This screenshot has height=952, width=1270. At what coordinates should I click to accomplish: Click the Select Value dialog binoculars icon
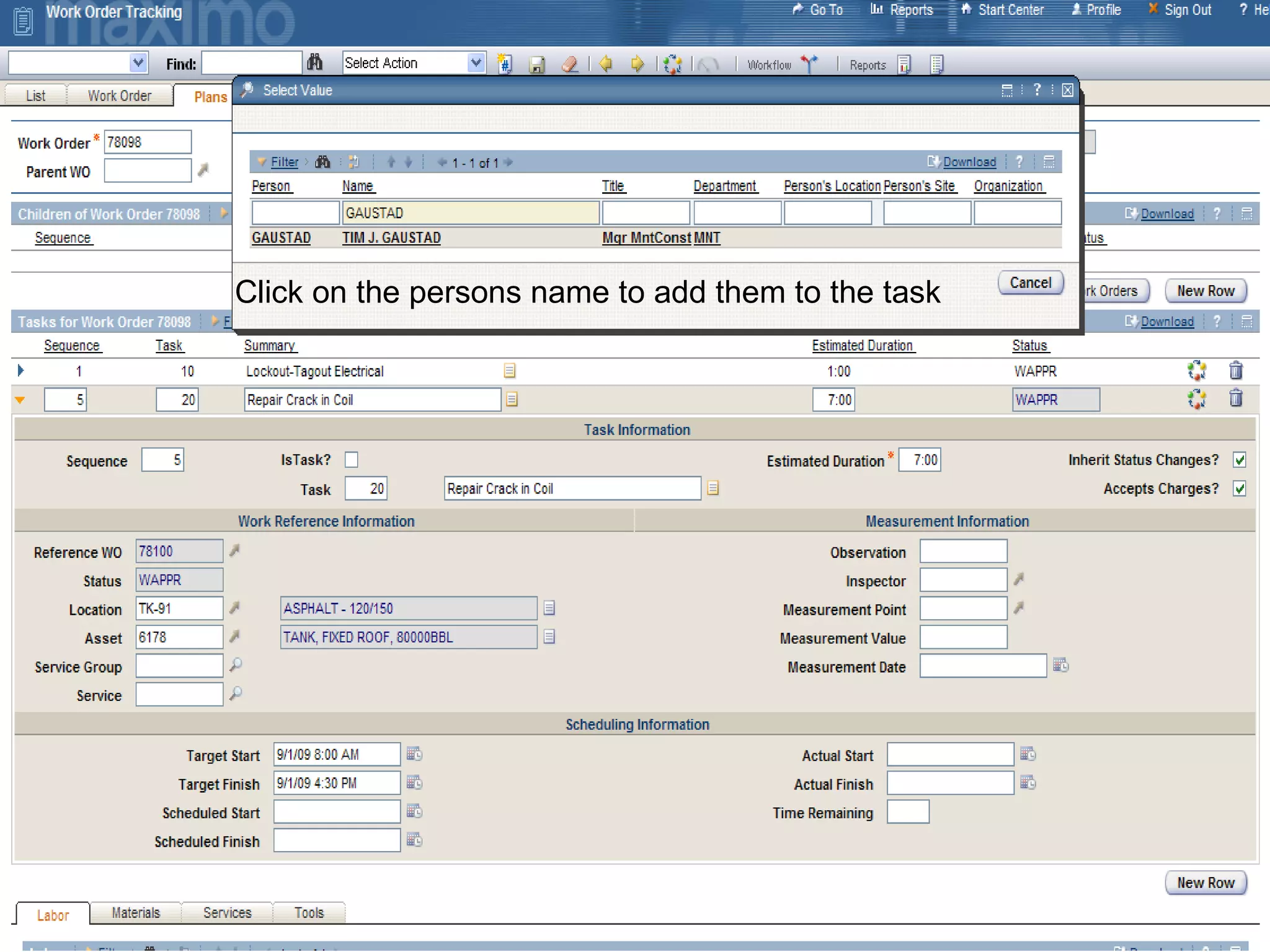point(322,162)
